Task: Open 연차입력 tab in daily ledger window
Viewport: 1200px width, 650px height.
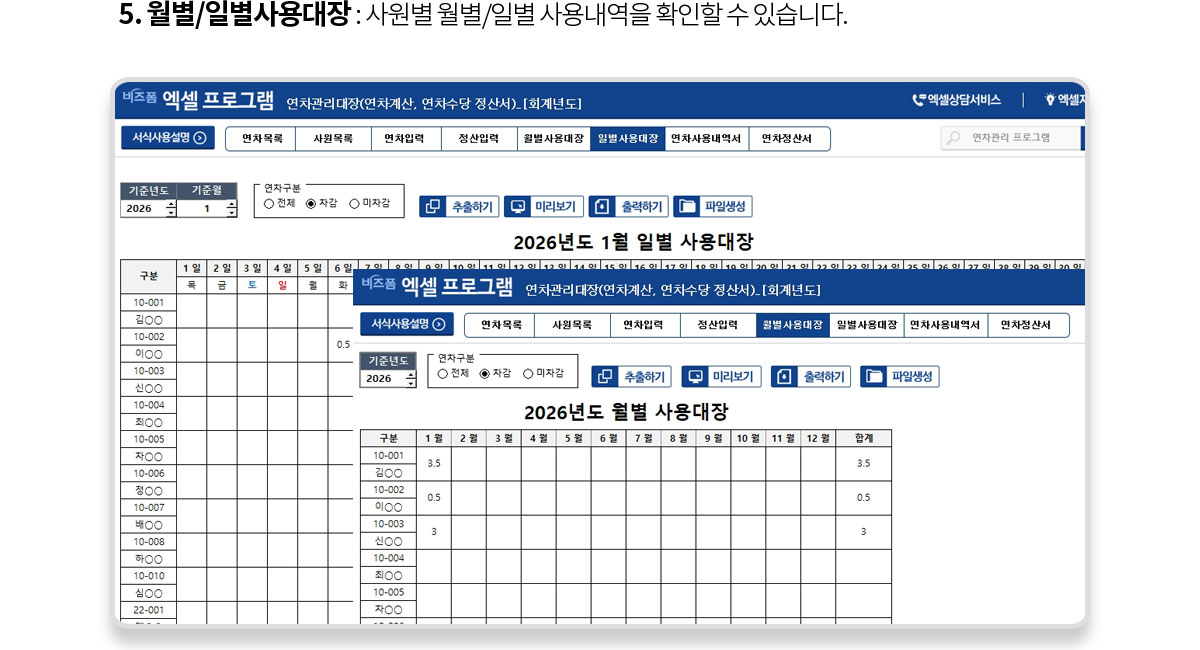Action: (x=406, y=139)
